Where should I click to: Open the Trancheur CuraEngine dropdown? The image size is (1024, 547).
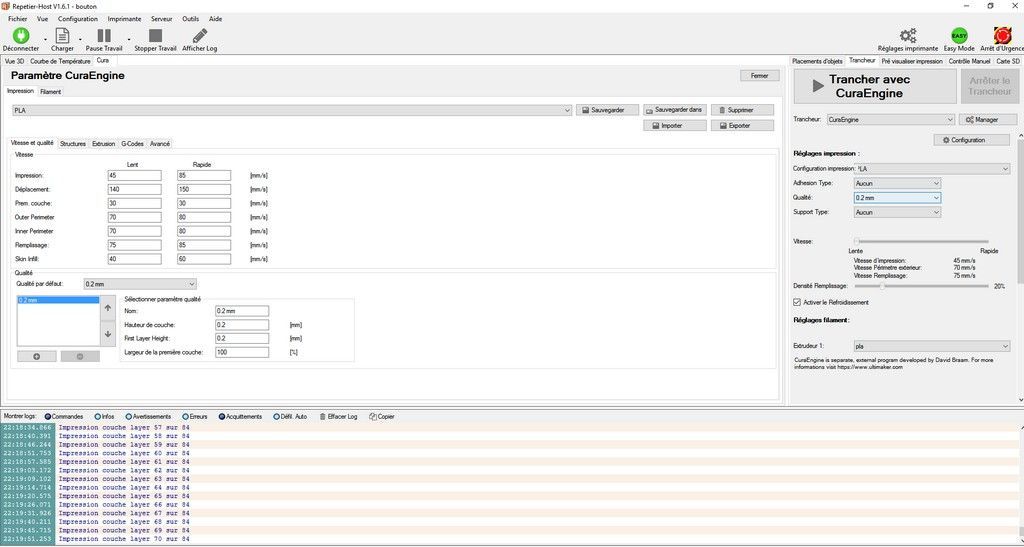(x=891, y=119)
